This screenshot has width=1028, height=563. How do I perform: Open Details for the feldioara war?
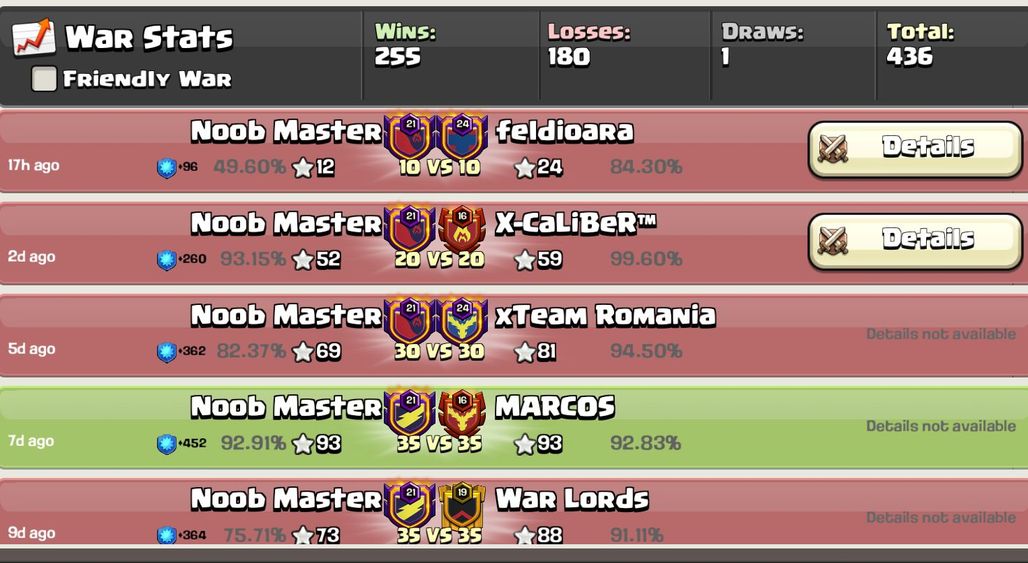click(915, 149)
